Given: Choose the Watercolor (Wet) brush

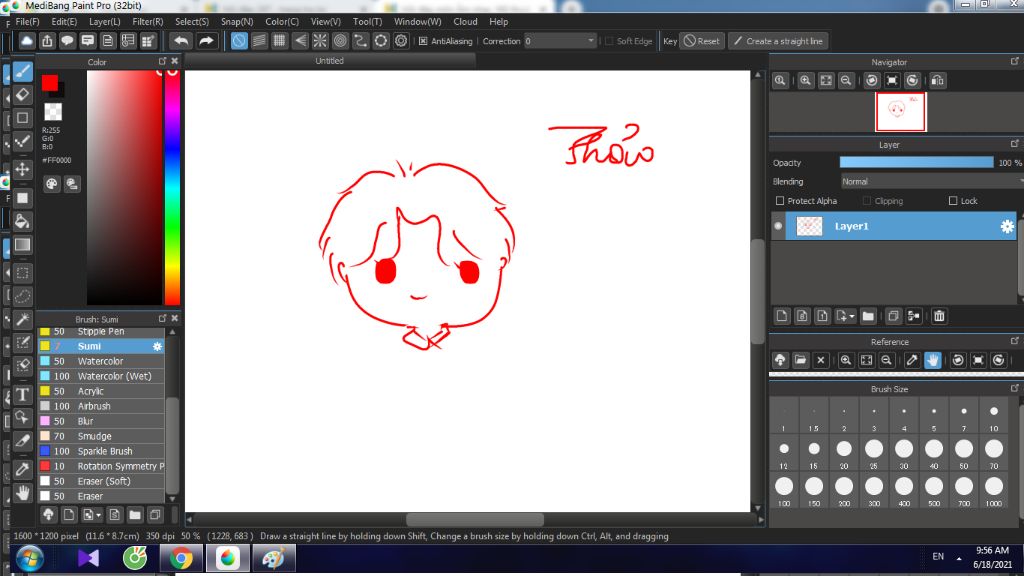Looking at the screenshot, I should coord(101,376).
